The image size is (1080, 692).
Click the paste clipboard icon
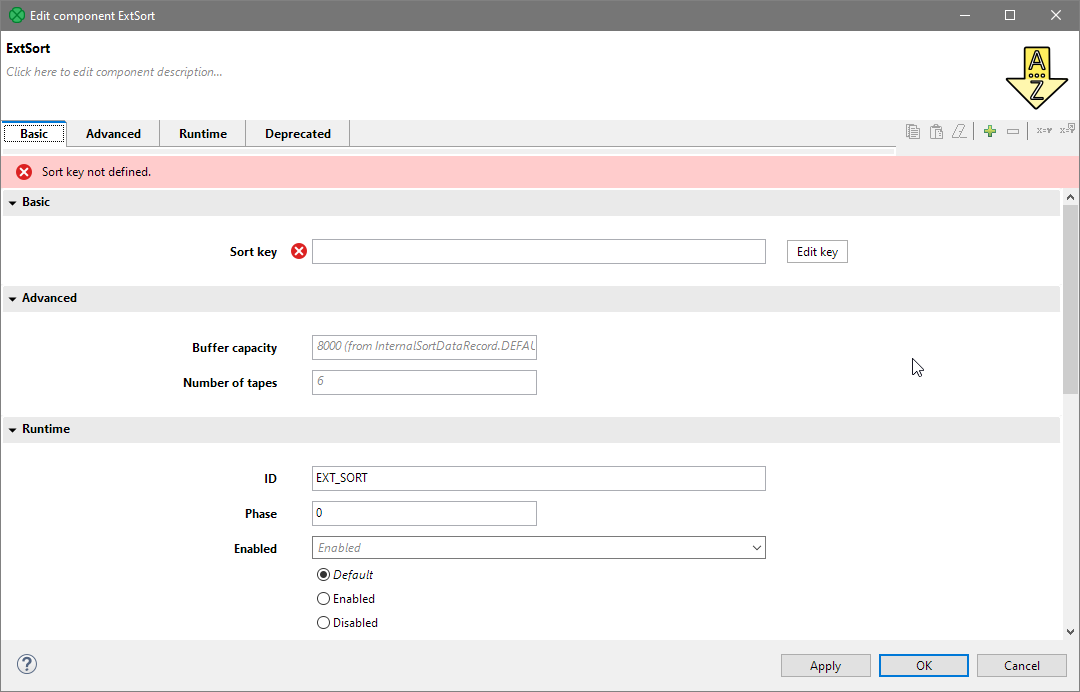tap(936, 132)
